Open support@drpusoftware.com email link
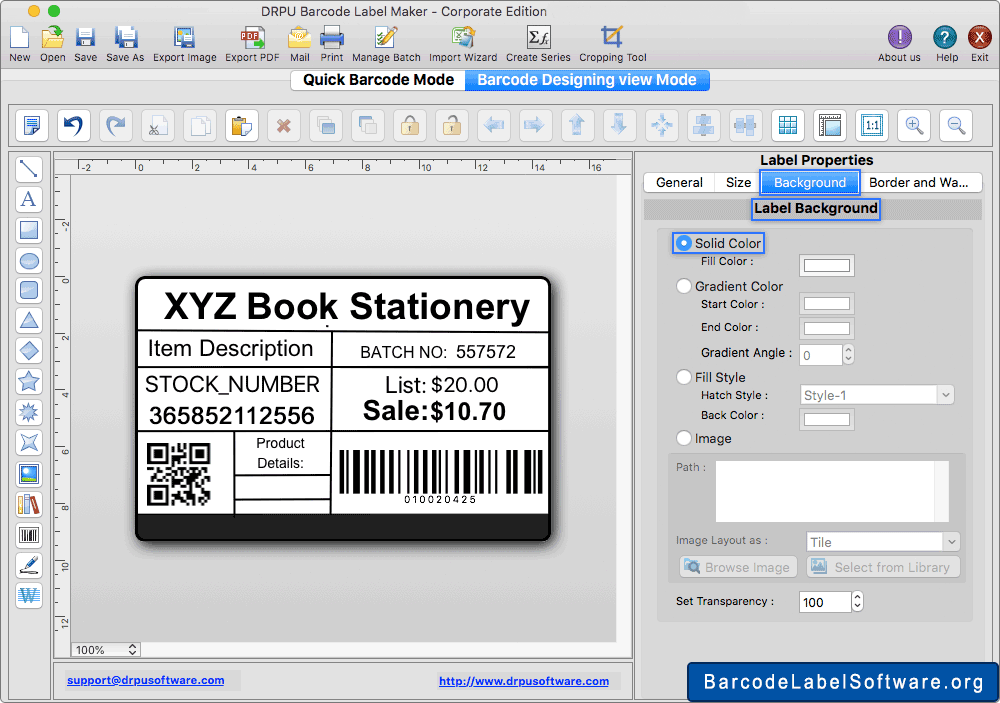The image size is (1000, 703). click(145, 680)
